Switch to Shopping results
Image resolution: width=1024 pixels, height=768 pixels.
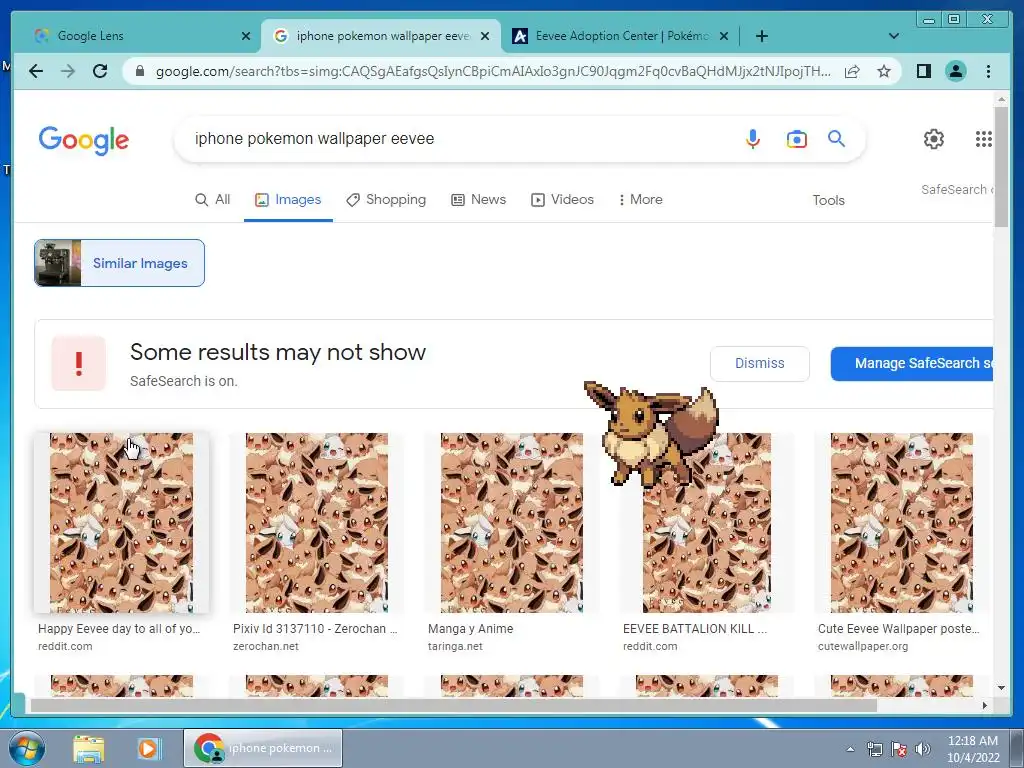(x=386, y=200)
